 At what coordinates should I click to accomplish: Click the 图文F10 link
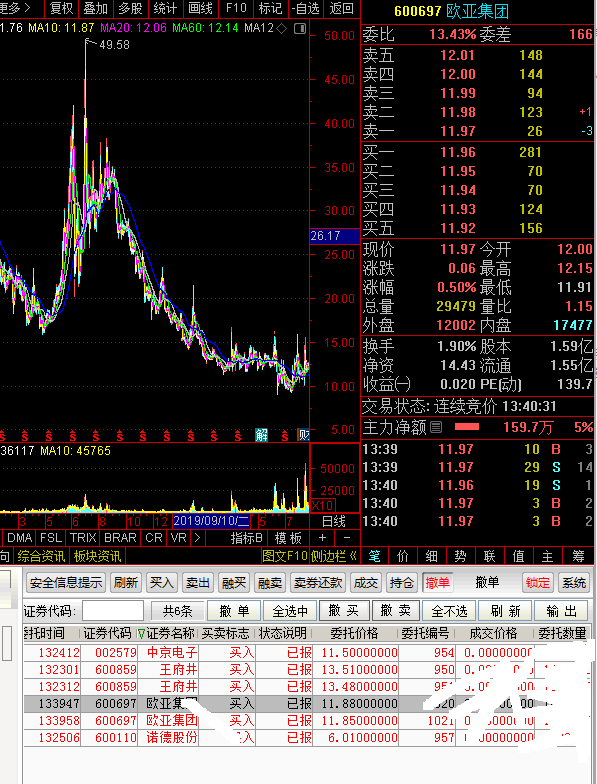pos(285,556)
